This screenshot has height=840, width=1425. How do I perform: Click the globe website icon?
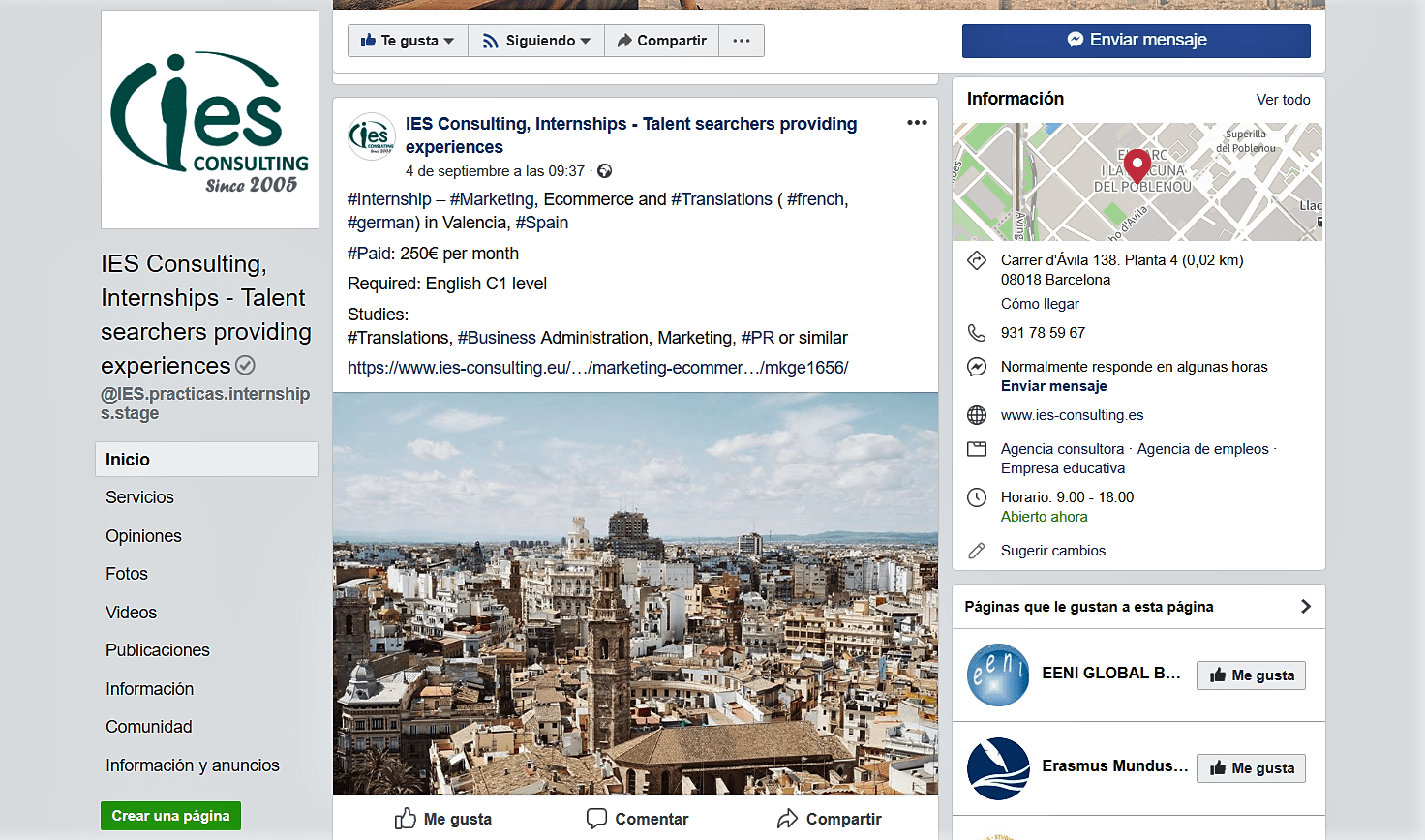[977, 415]
